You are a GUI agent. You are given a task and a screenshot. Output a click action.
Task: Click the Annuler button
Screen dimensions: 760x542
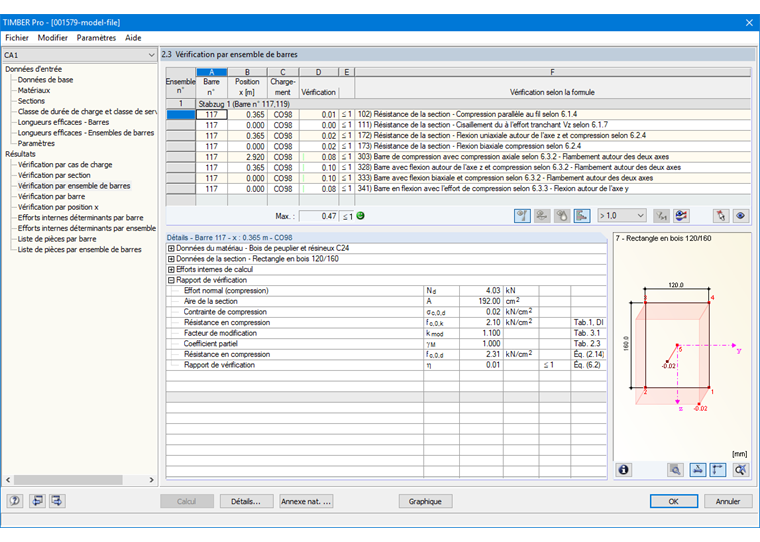pyautogui.click(x=728, y=501)
